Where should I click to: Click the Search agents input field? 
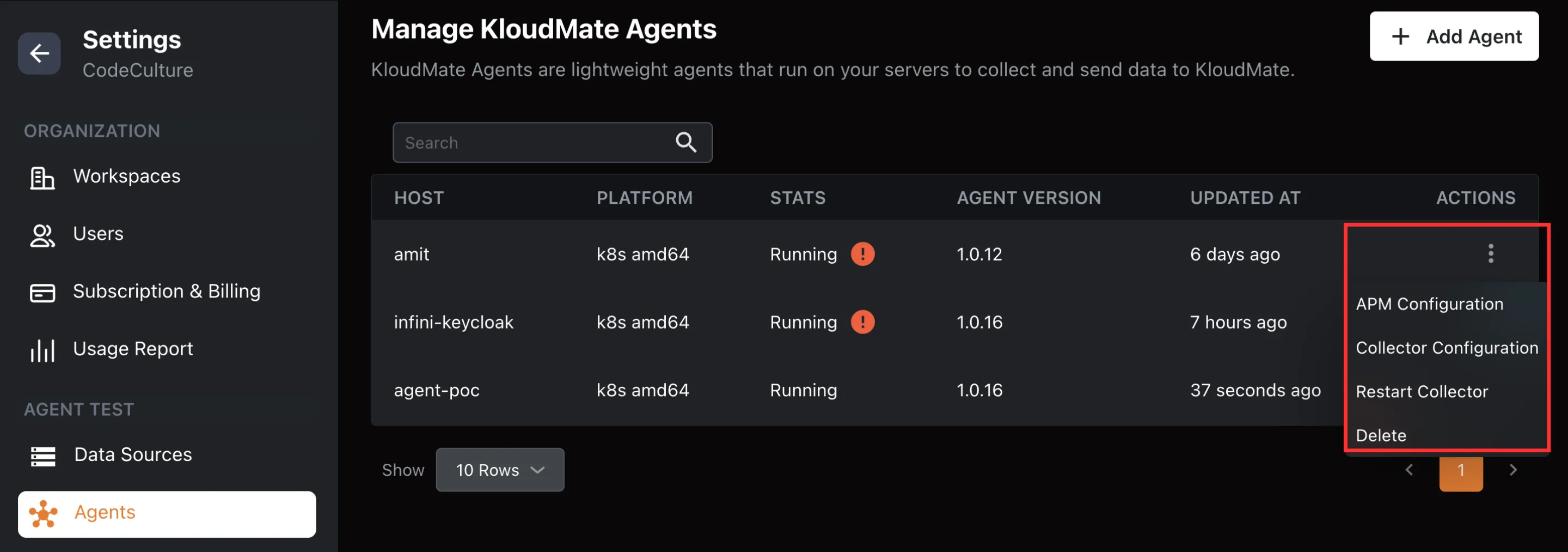tap(552, 143)
